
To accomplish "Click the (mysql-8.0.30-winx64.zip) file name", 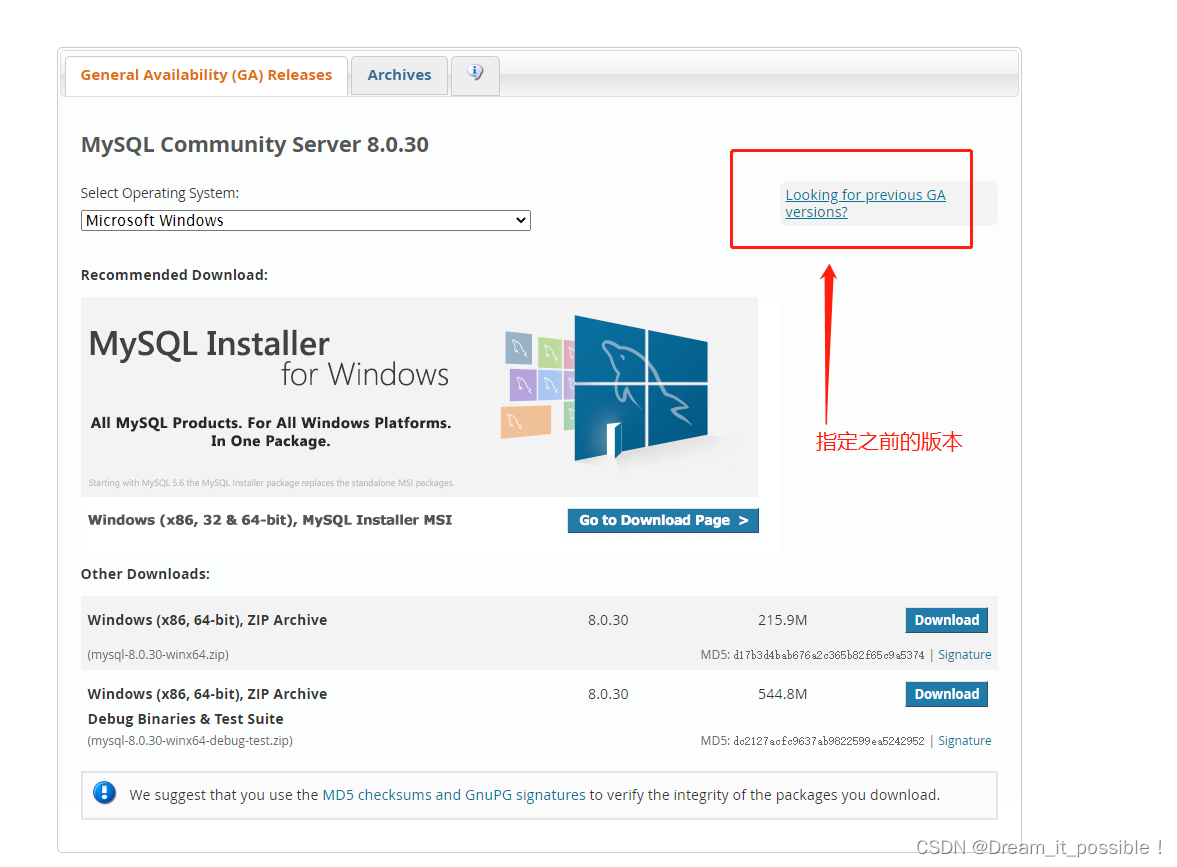I will coord(158,655).
